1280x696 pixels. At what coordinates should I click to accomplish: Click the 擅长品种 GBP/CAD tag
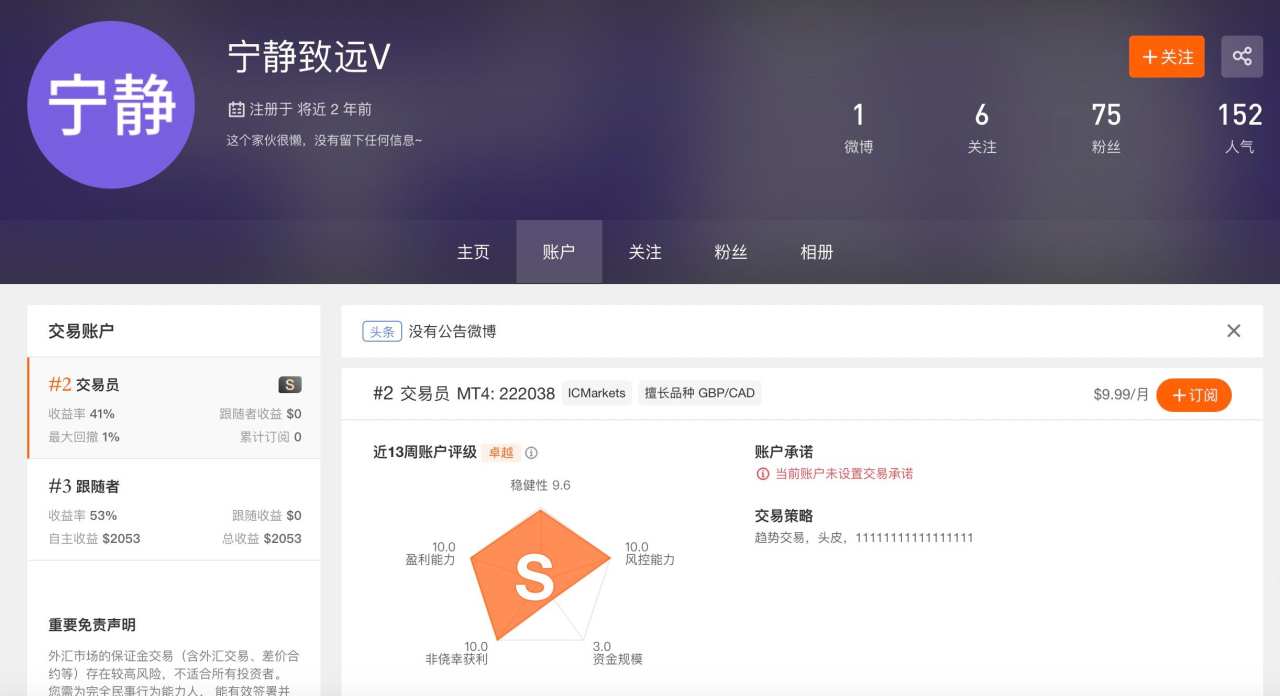point(700,393)
